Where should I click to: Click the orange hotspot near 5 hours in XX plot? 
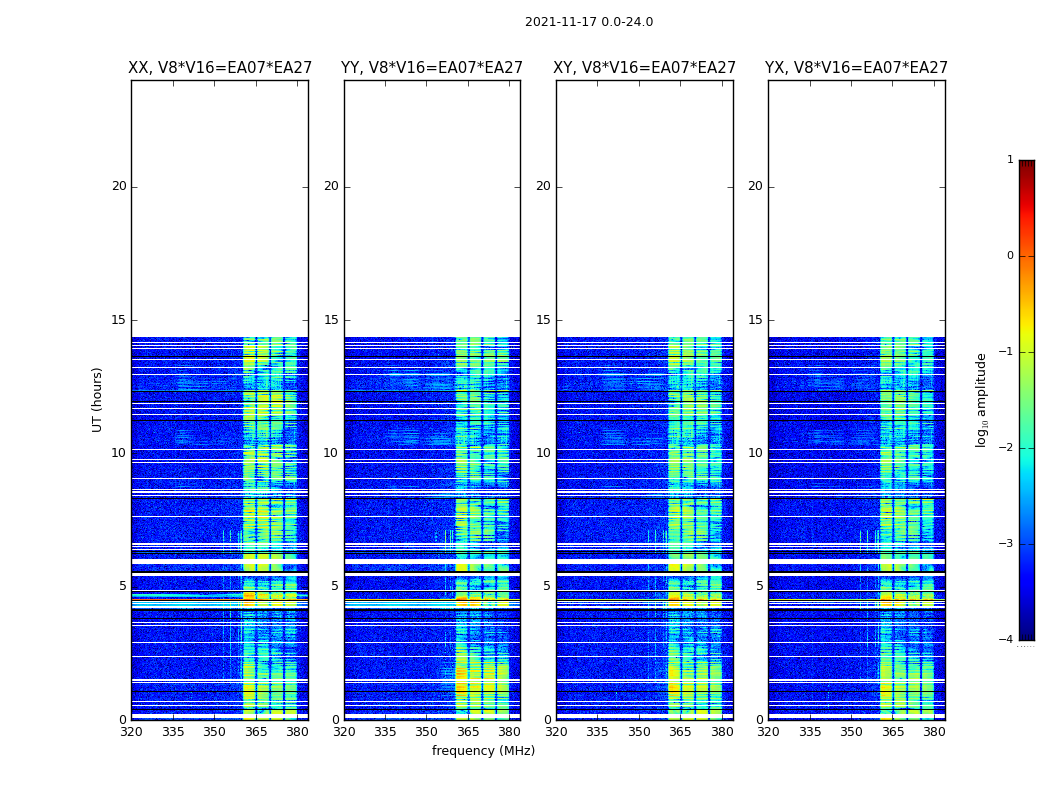[x=249, y=595]
